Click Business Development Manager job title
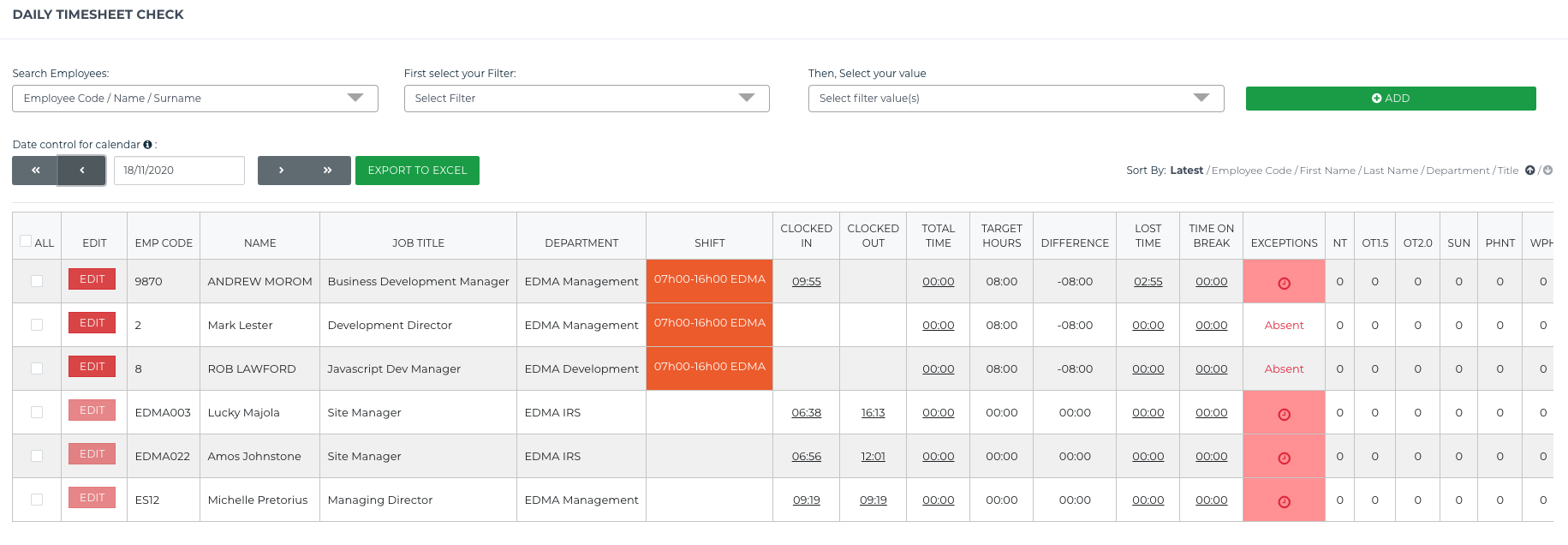1568x545 pixels. [x=418, y=281]
